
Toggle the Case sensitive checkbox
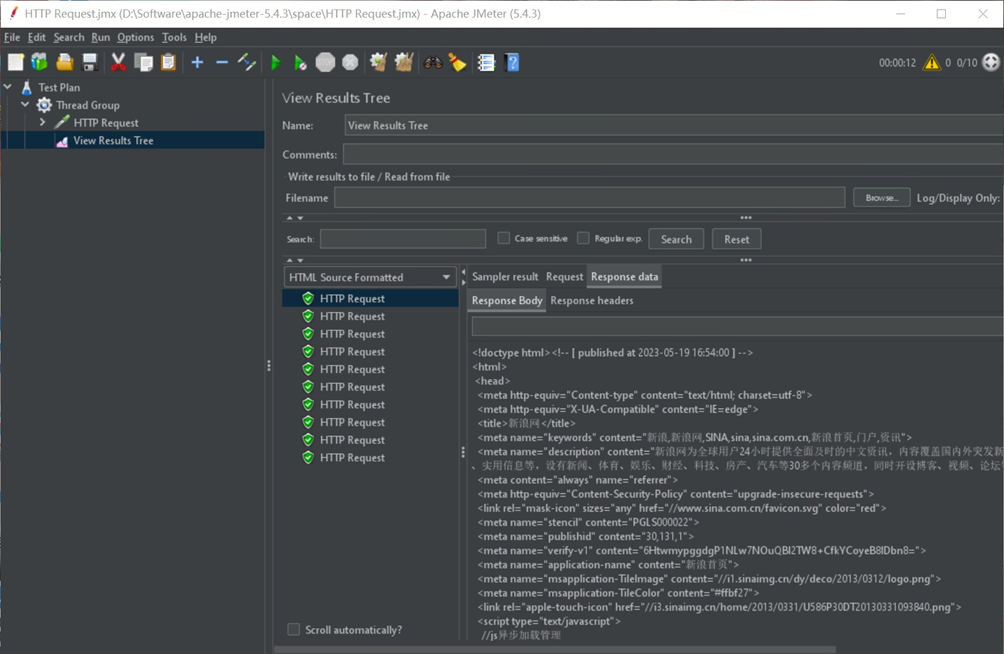504,238
